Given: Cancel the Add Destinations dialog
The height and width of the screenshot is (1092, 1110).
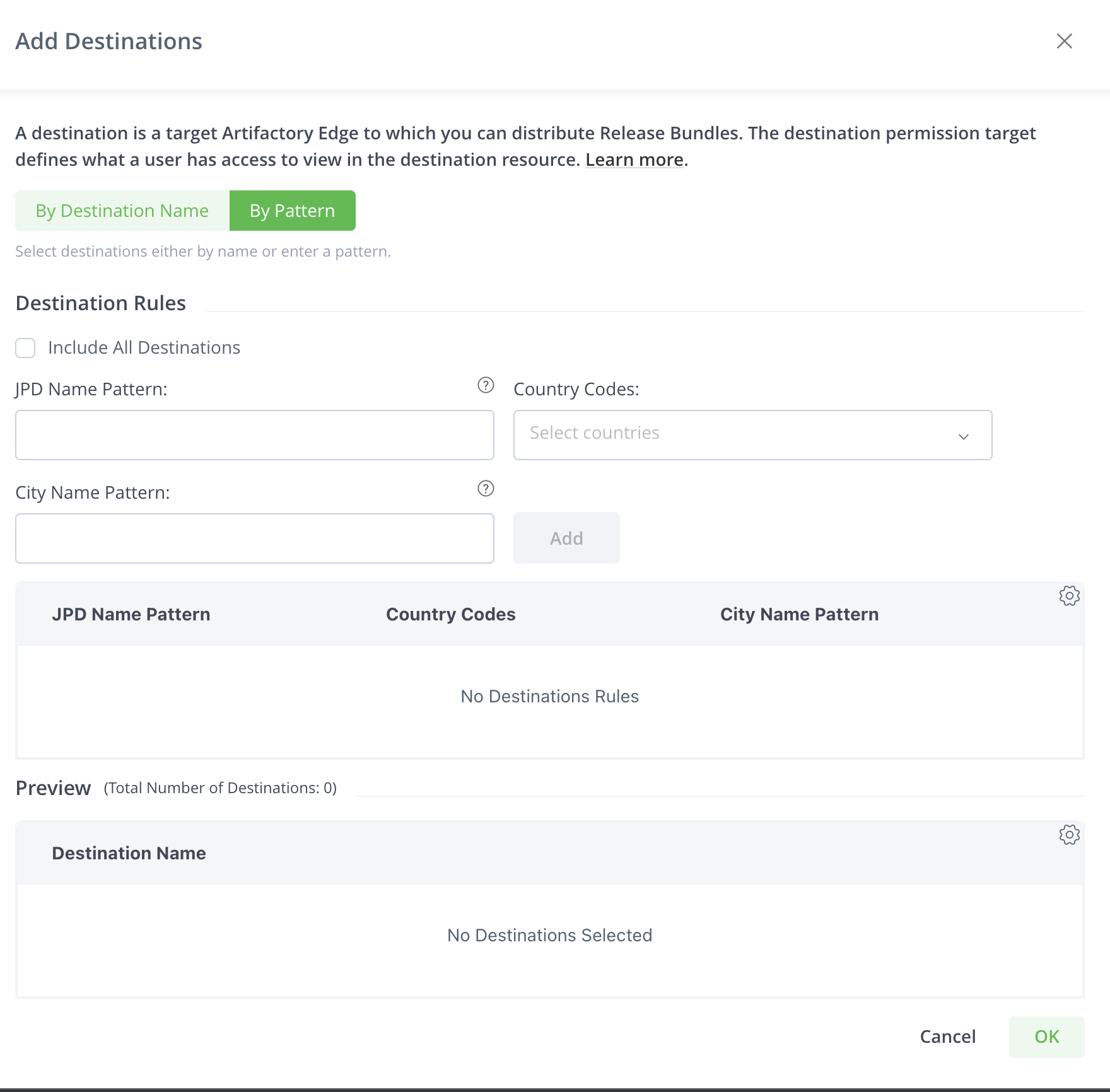Looking at the screenshot, I should [947, 1037].
